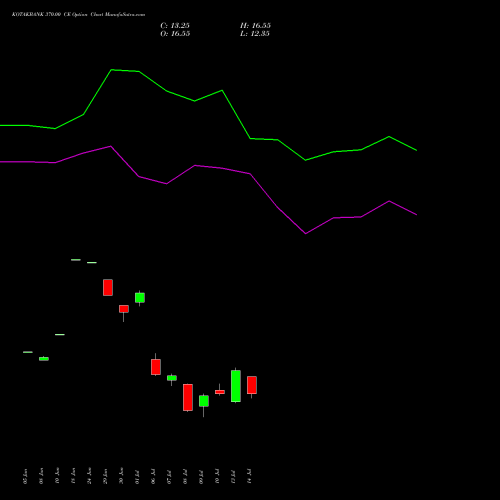The width and height of the screenshot is (500, 500).
Task: Select the high value H: 16.55
Action: click(x=255, y=26)
